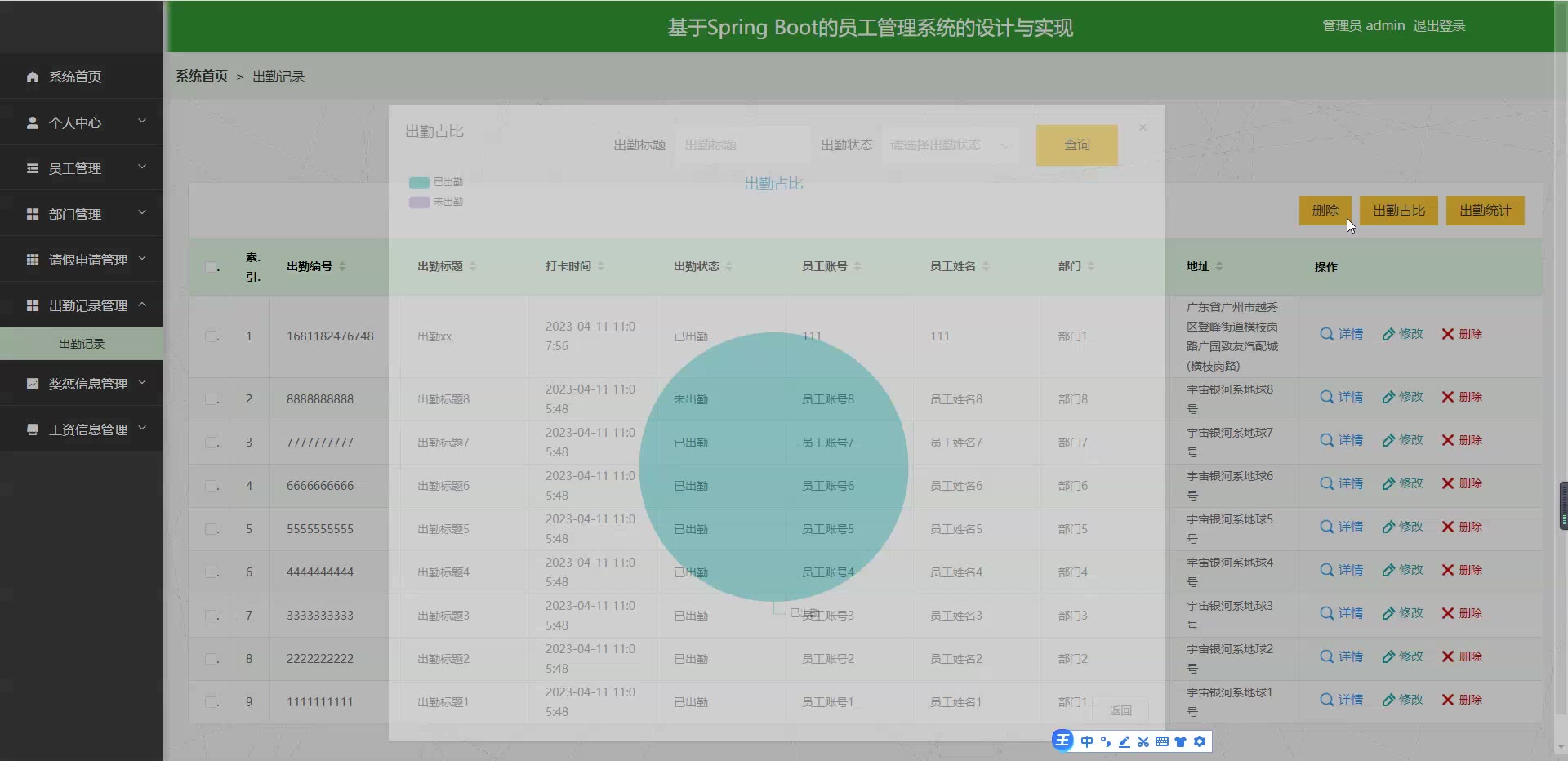The width and height of the screenshot is (1568, 761).
Task: Check the checkbox for row 6666666666
Action: pyautogui.click(x=211, y=486)
